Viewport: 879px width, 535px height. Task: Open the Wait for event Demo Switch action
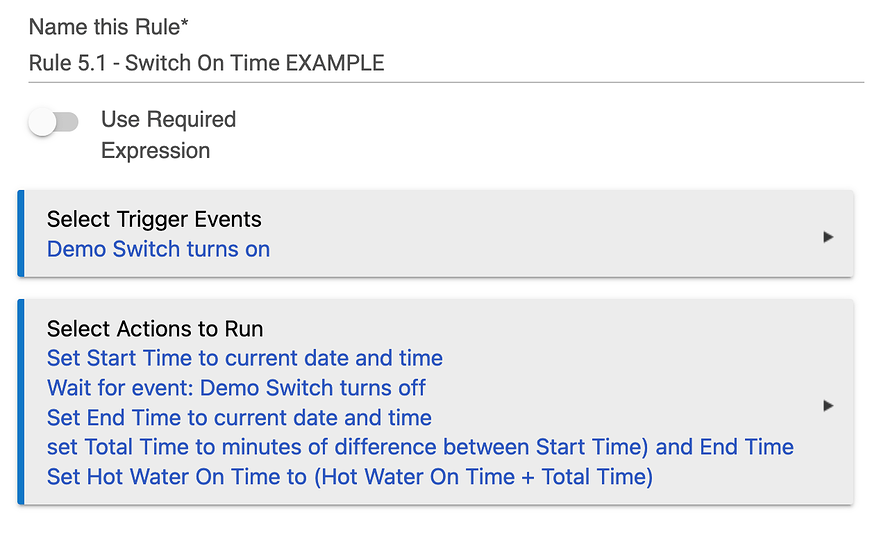[x=236, y=387]
